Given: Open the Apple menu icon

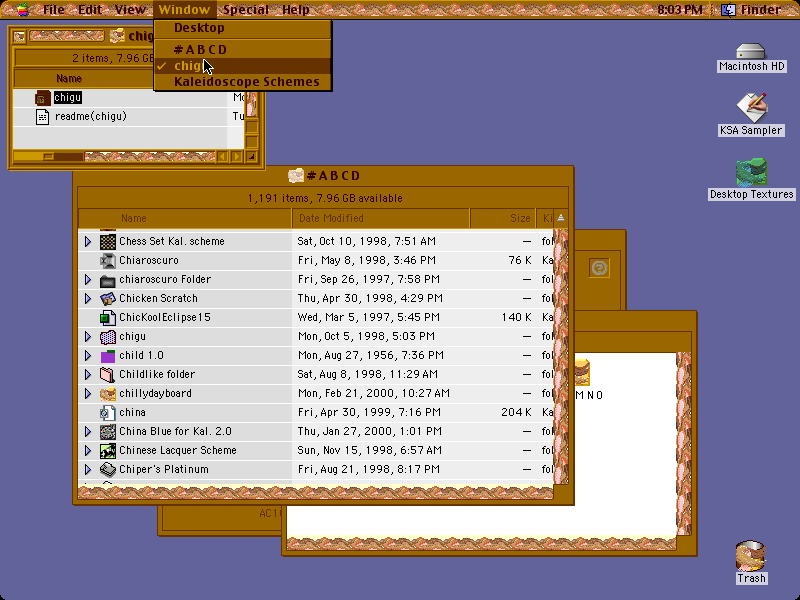Looking at the screenshot, I should click(22, 9).
